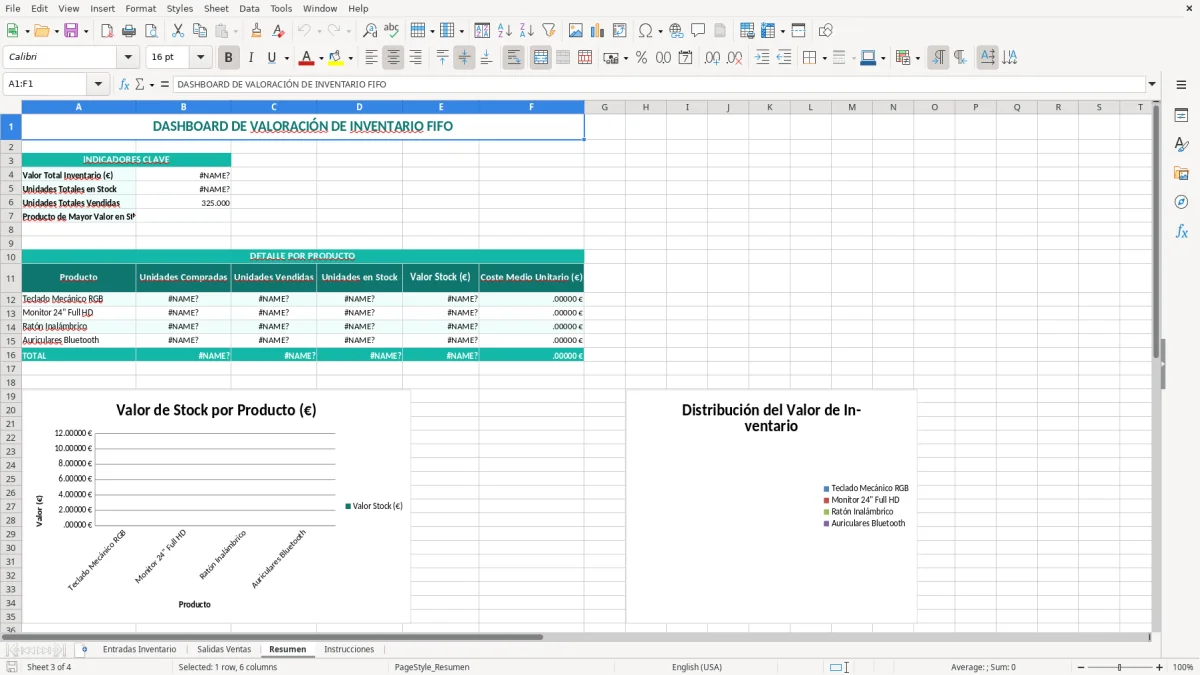Viewport: 1200px width, 675px height.
Task: Click the zoom percentage 100%
Action: coord(1183,667)
